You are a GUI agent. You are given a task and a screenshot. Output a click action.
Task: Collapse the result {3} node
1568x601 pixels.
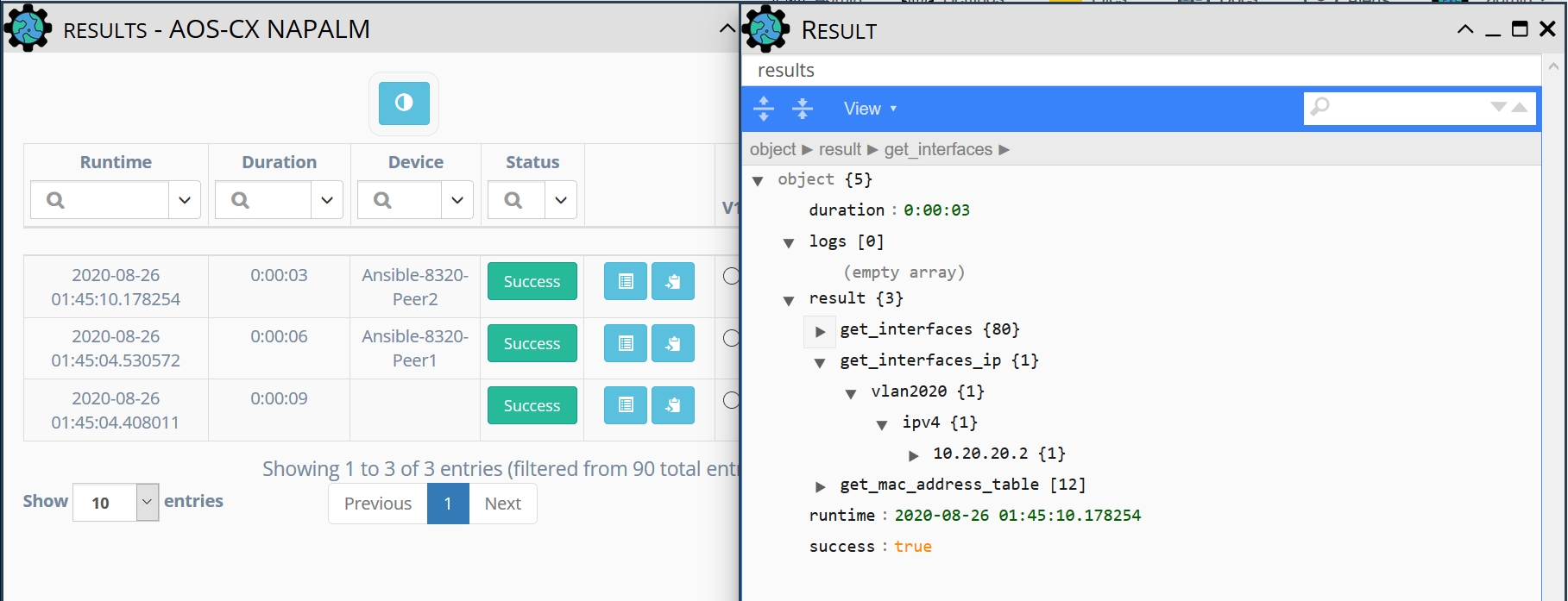pos(789,300)
